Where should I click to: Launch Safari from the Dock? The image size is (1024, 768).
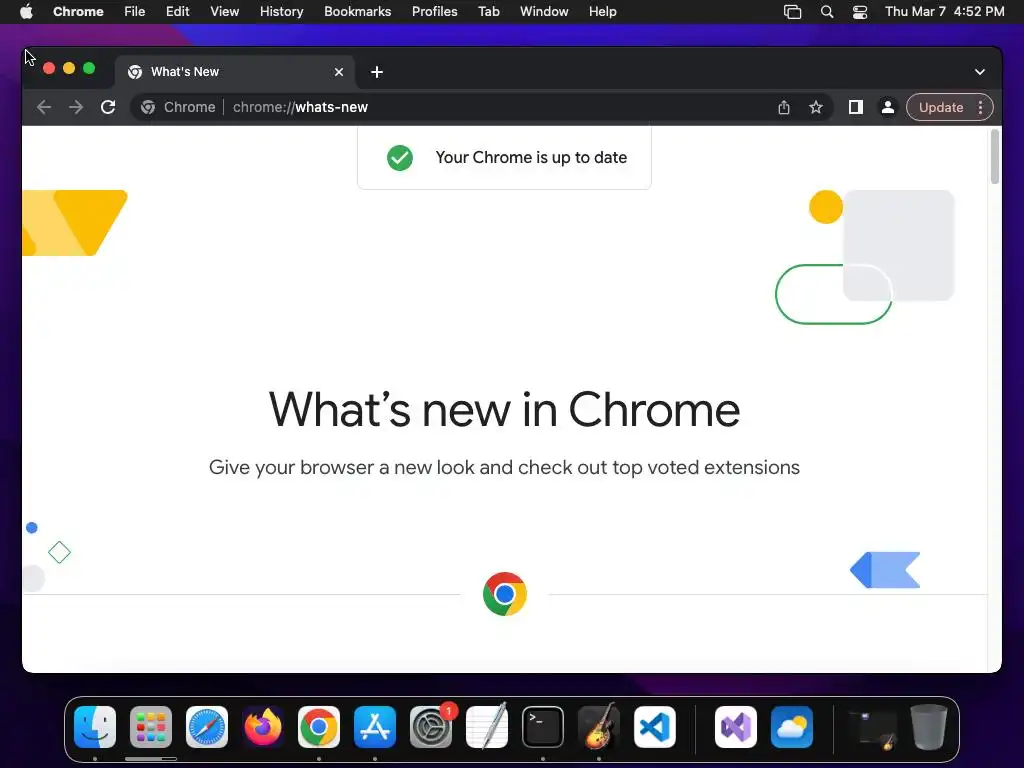207,727
